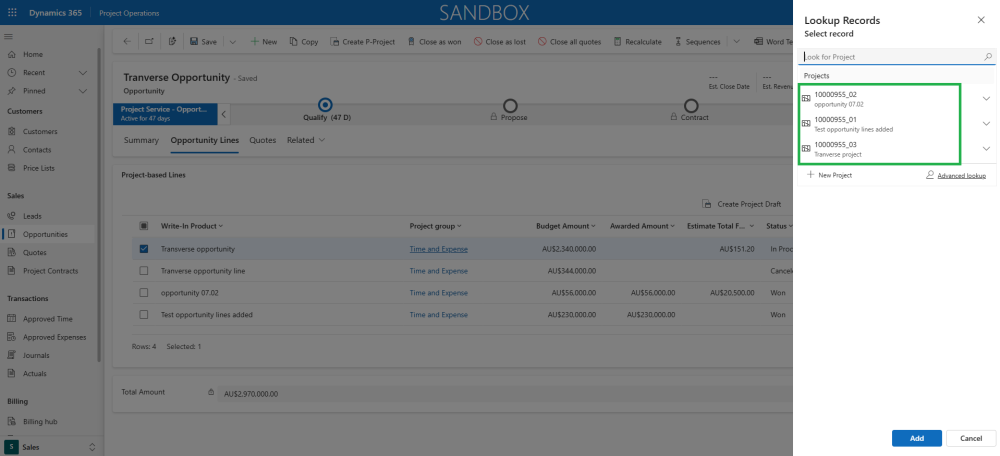Check the opportunity 07.02 row checkbox
The height and width of the screenshot is (456, 1000).
click(143, 293)
